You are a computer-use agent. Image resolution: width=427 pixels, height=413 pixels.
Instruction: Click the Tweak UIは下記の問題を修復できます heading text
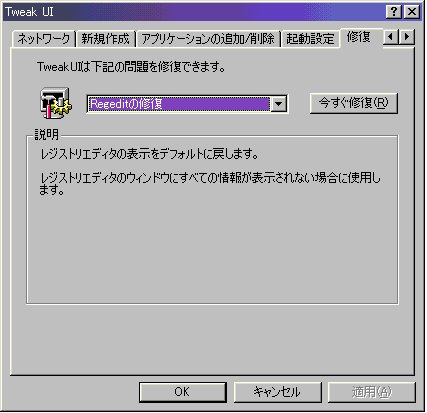[x=131, y=67]
